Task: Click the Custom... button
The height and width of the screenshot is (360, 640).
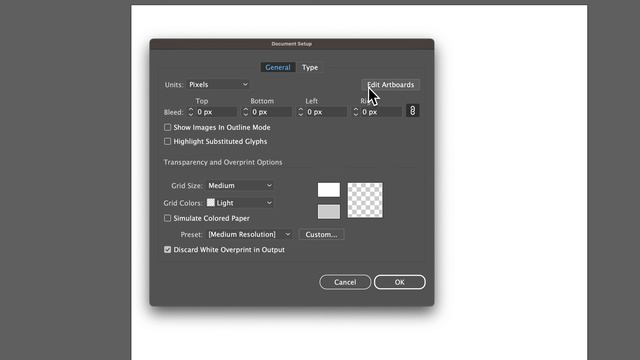Action: point(321,234)
